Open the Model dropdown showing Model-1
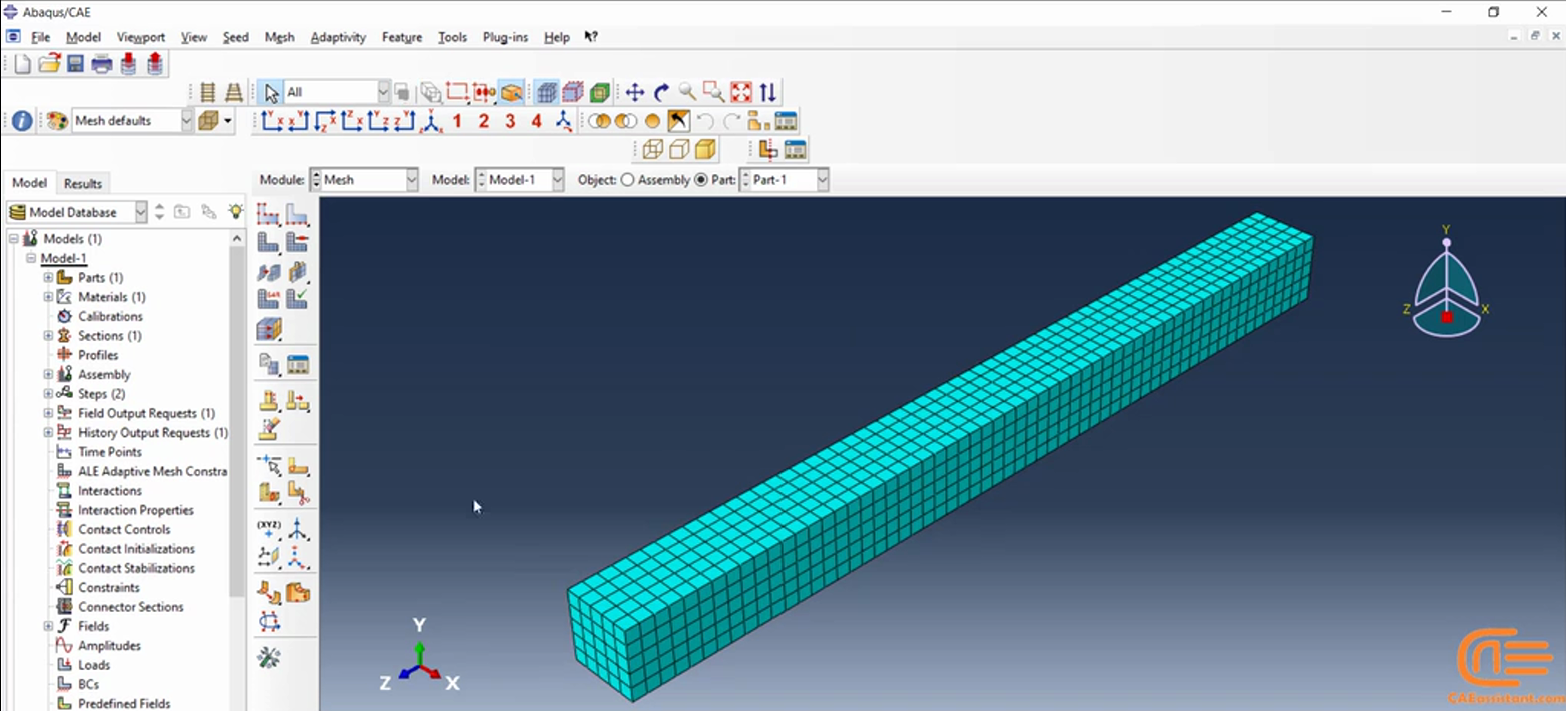 (519, 180)
